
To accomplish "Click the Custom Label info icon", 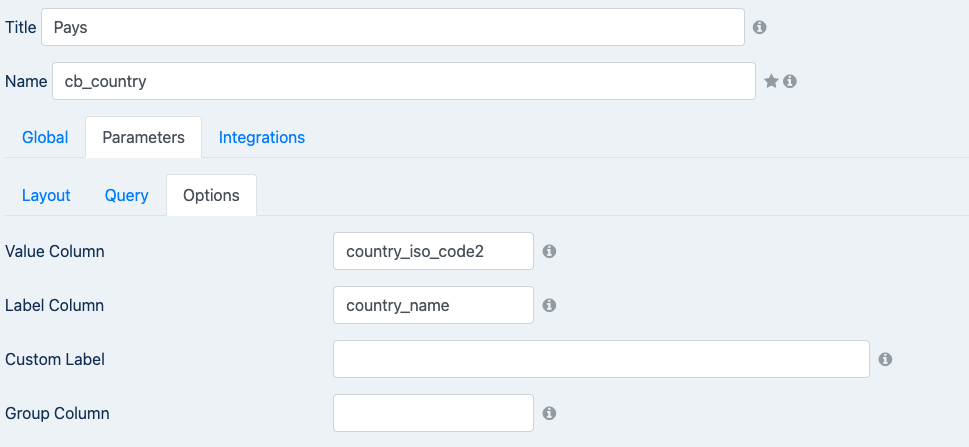I will (885, 359).
